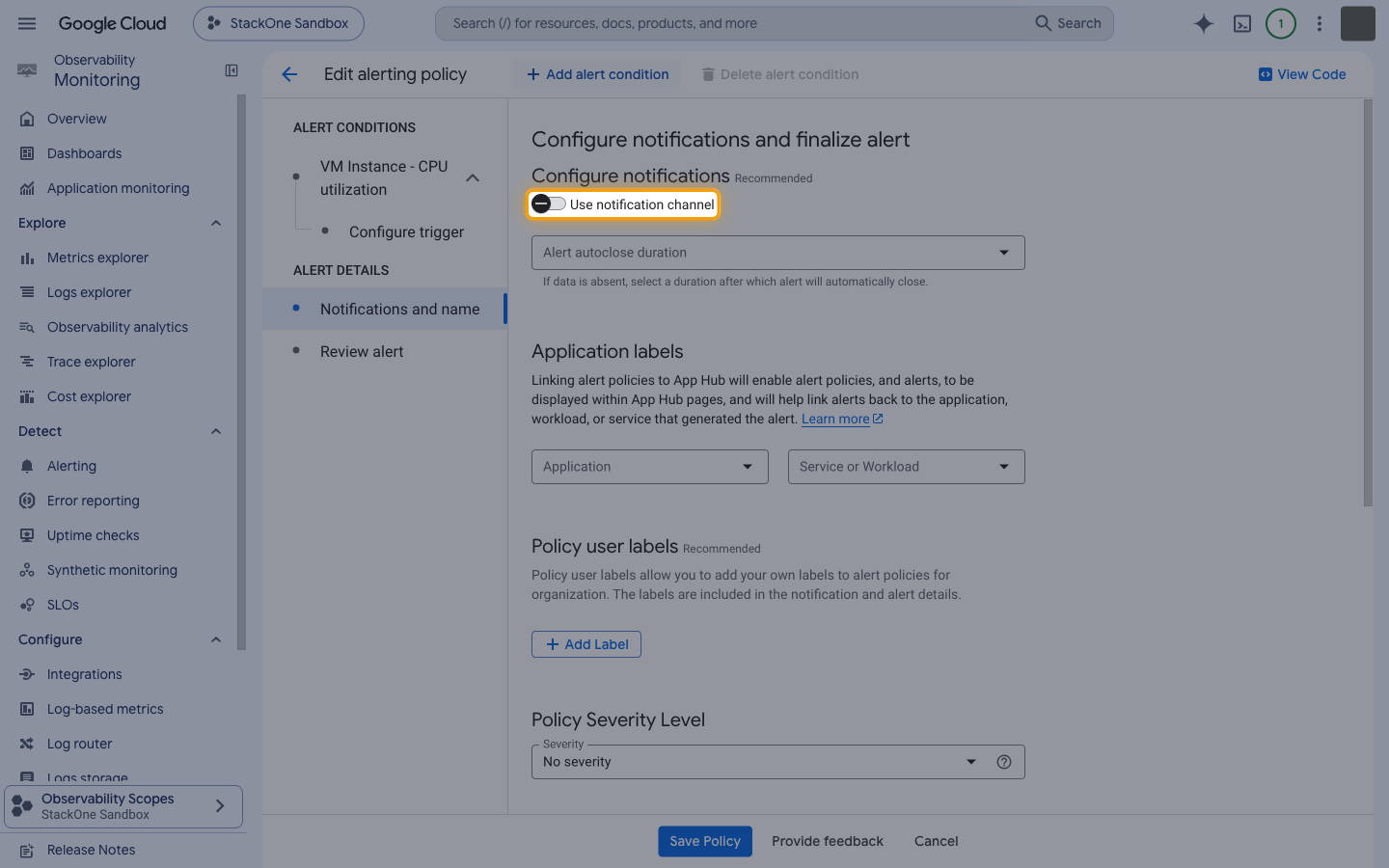Open the Service or Workload dropdown
Screen dimensions: 1389x868
[x=906, y=467]
